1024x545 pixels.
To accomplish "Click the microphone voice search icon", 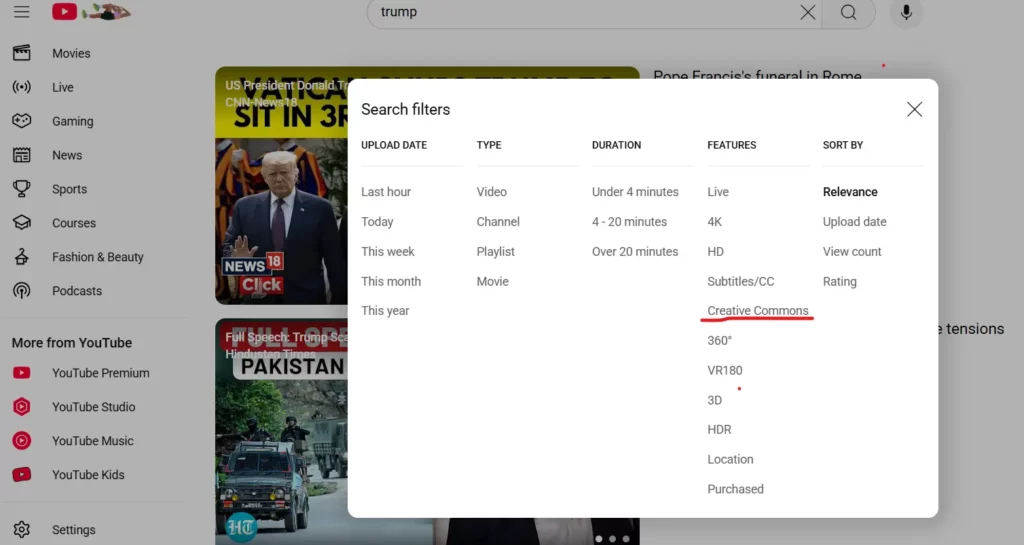I will (907, 12).
